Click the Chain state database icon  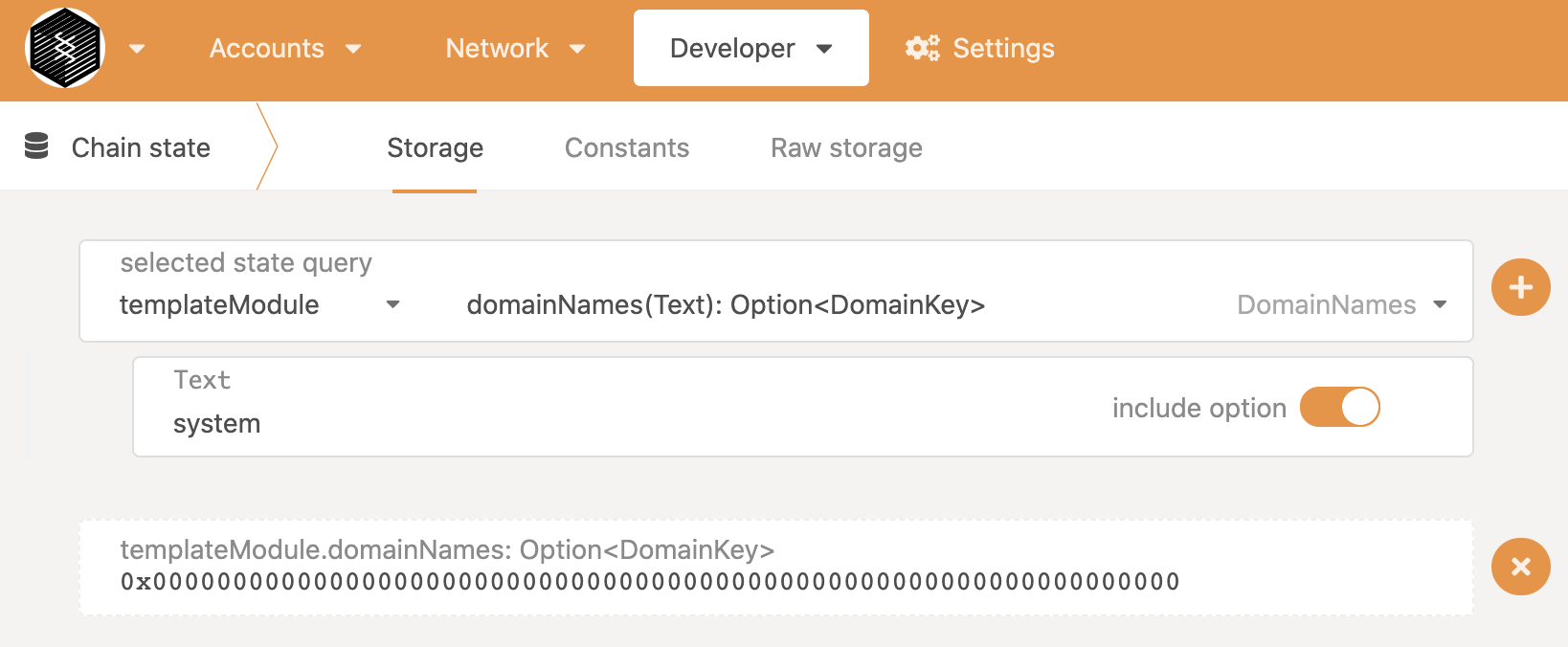pos(36,146)
